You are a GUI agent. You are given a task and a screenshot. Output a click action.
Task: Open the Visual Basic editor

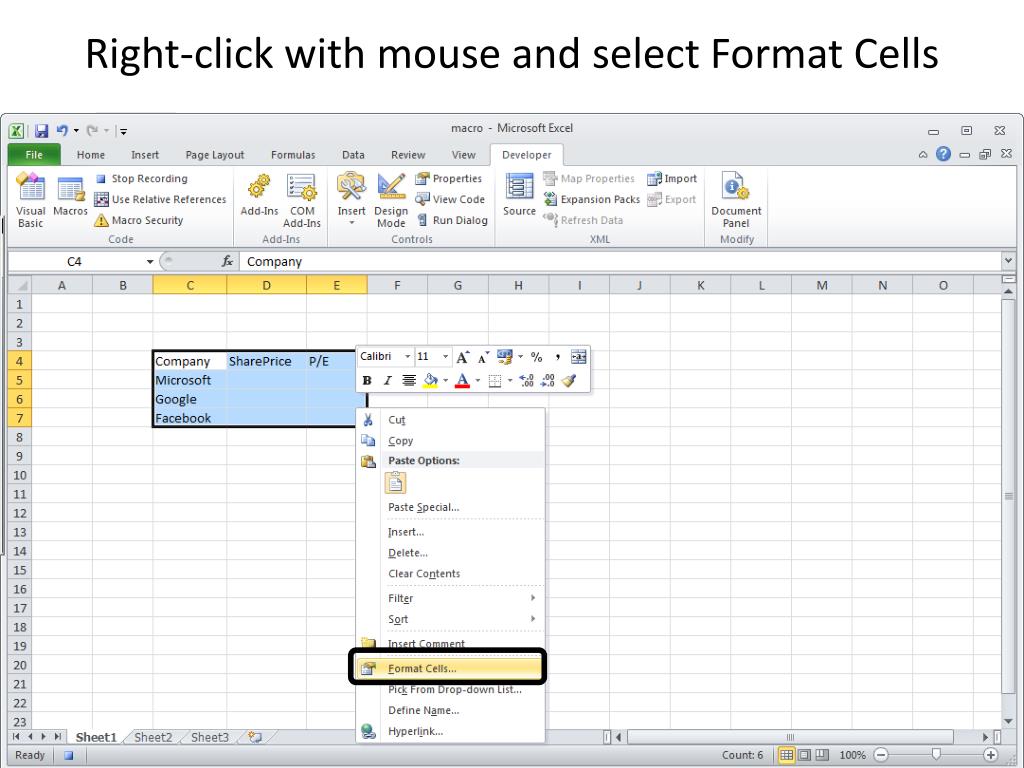pos(30,199)
